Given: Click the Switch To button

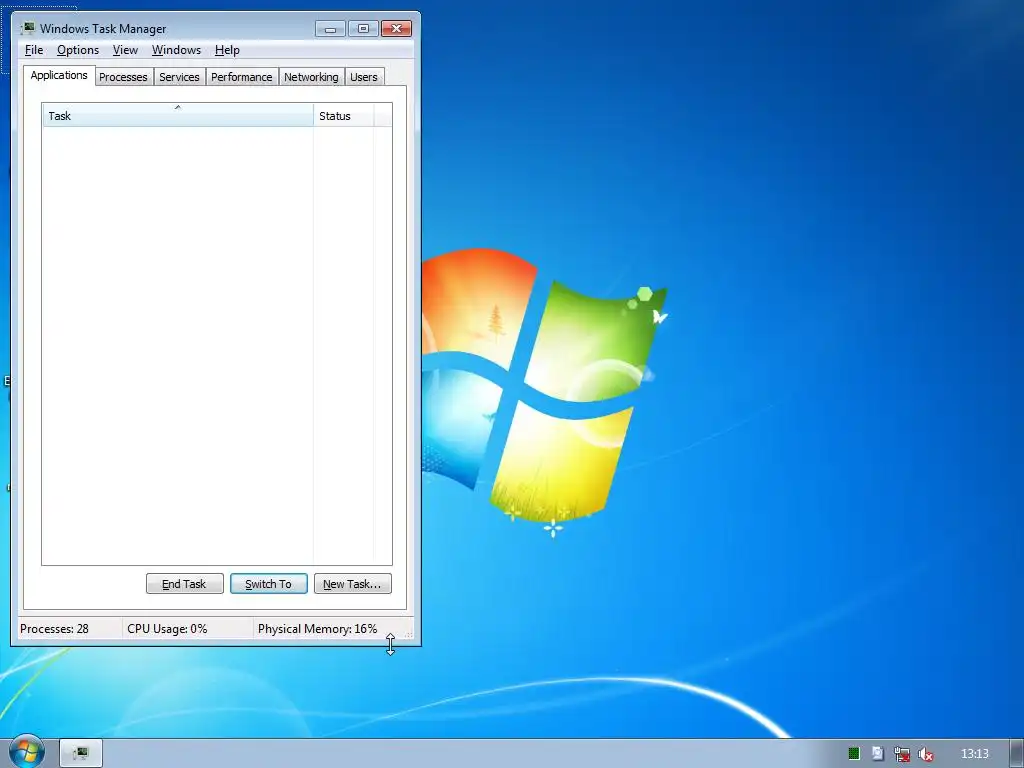Looking at the screenshot, I should 268,584.
